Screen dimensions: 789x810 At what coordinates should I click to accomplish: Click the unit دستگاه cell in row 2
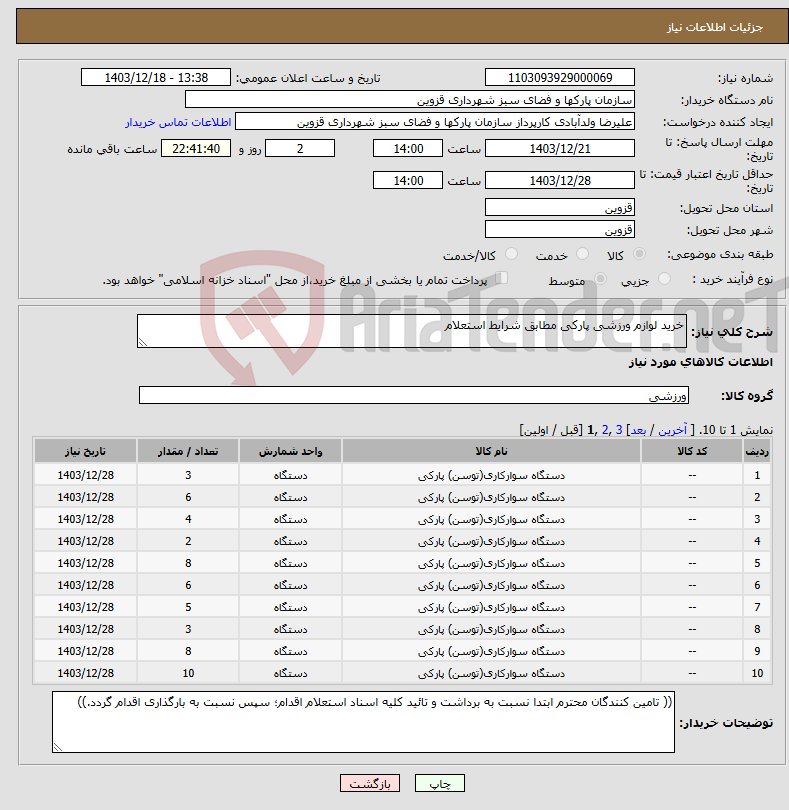click(x=290, y=497)
